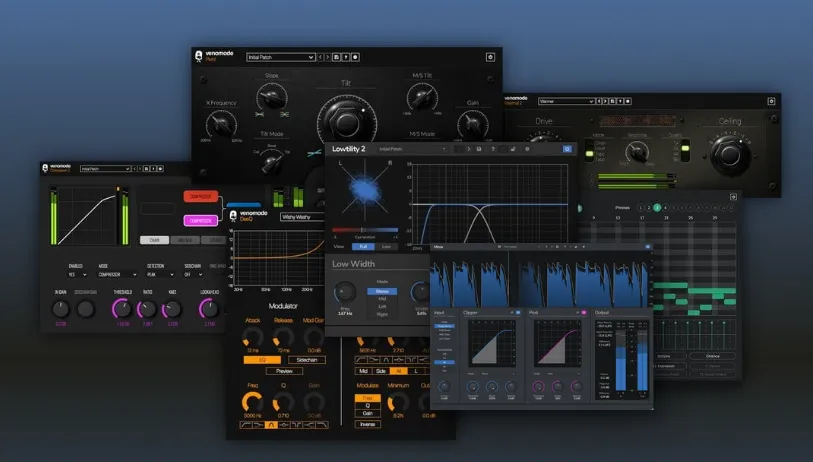Screen dimensions: 813x462
Task: Go to previous preset in Pivot plugin
Action: pyautogui.click(x=320, y=57)
